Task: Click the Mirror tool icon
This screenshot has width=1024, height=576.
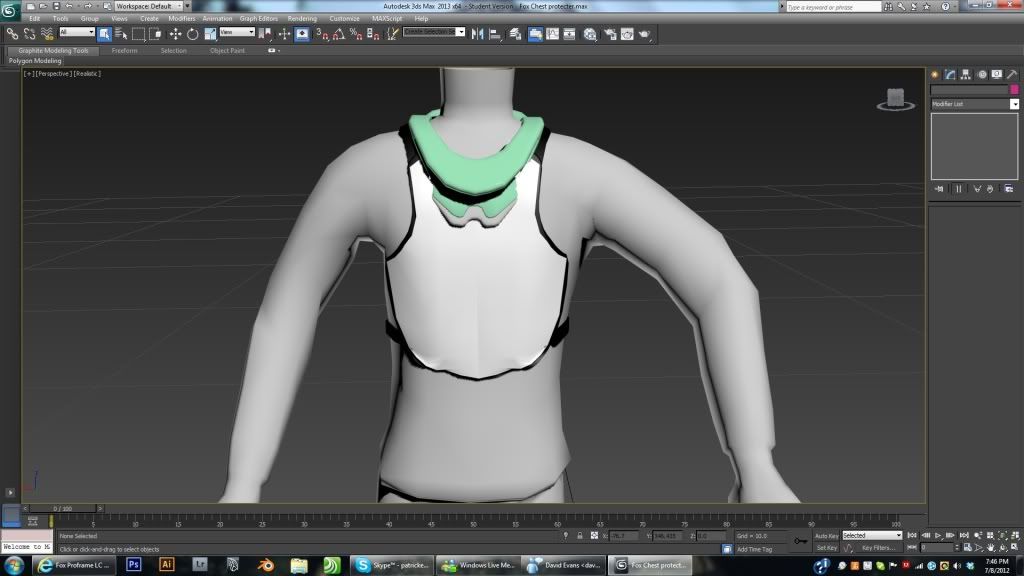Action: pyautogui.click(x=477, y=34)
